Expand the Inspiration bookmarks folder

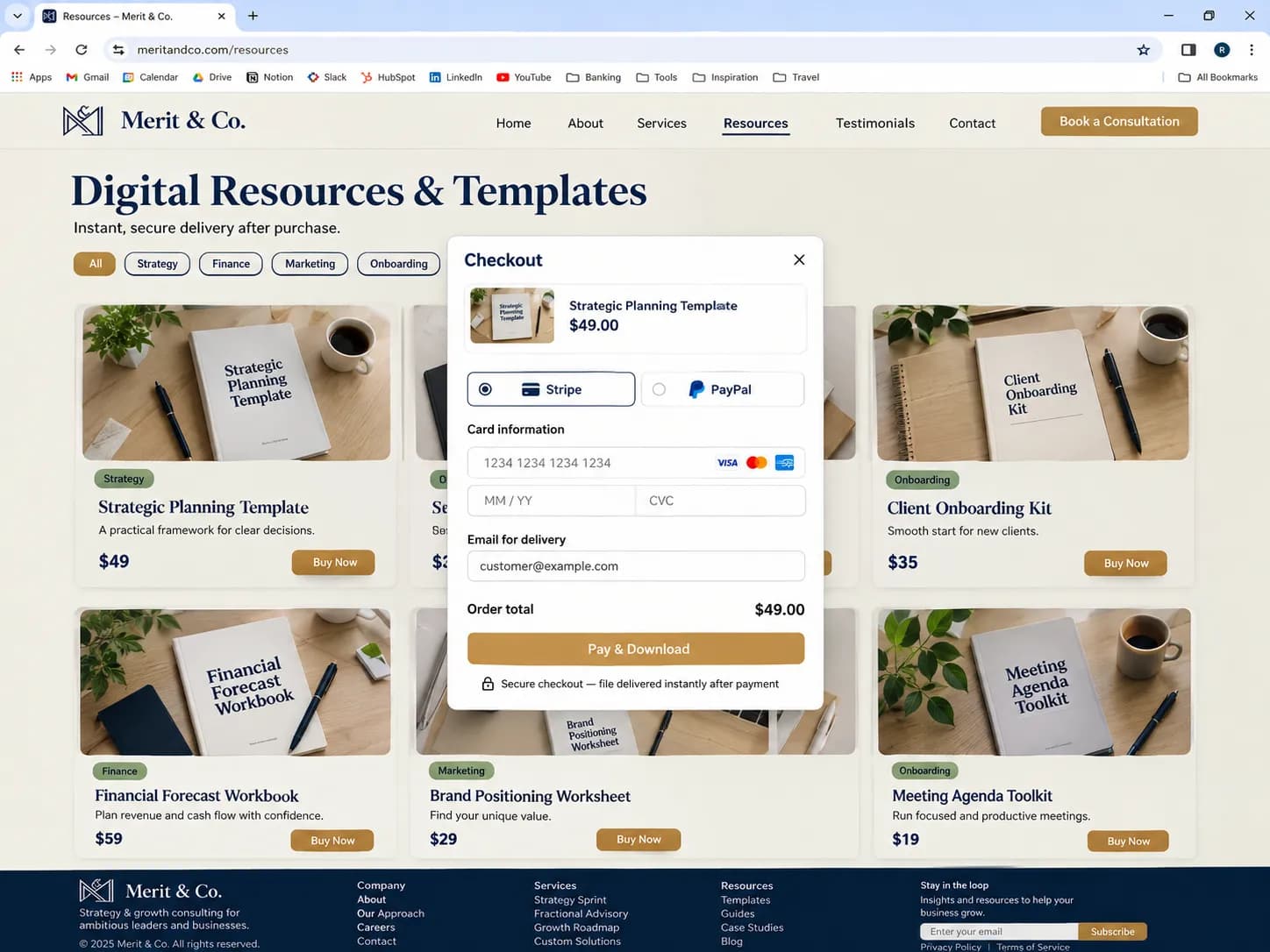click(725, 77)
